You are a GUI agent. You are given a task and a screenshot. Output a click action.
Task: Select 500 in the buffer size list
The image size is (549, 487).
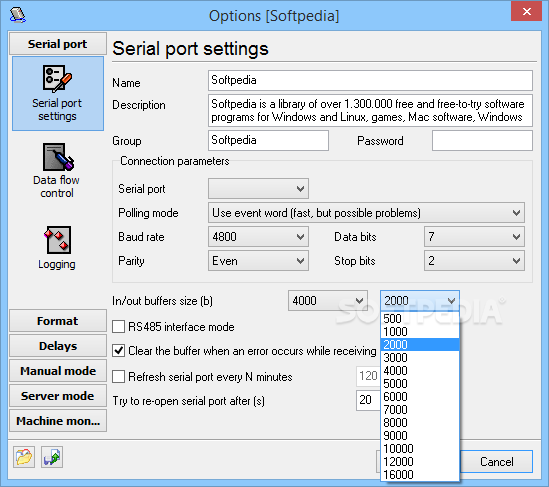(x=420, y=319)
